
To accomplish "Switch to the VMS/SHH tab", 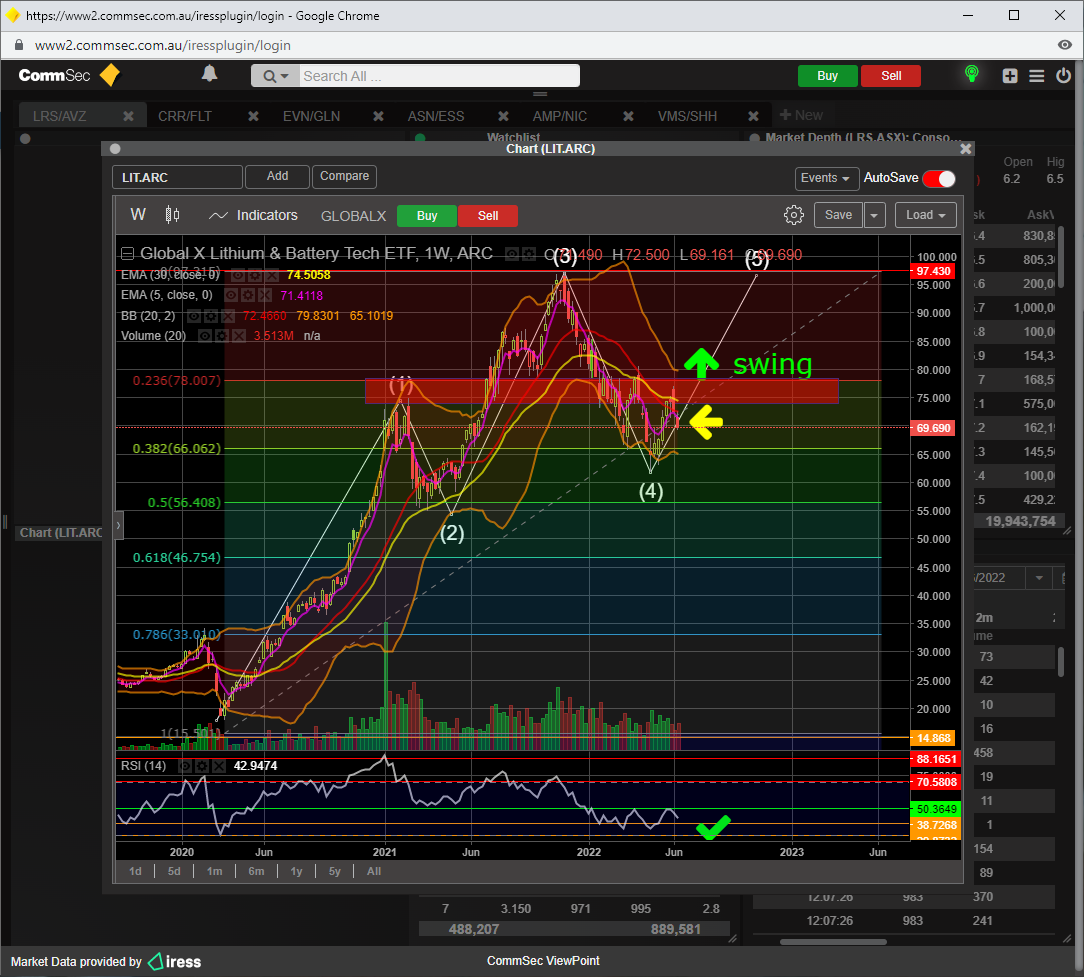I will (x=687, y=116).
